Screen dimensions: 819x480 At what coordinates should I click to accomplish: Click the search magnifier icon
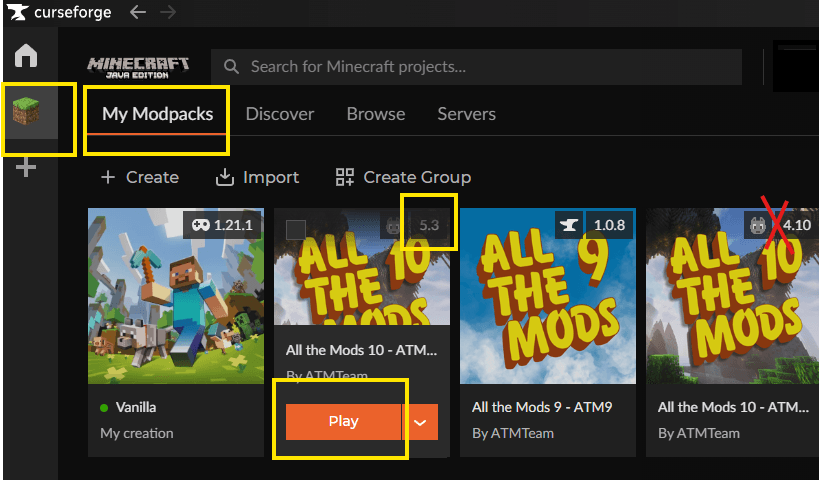click(231, 67)
